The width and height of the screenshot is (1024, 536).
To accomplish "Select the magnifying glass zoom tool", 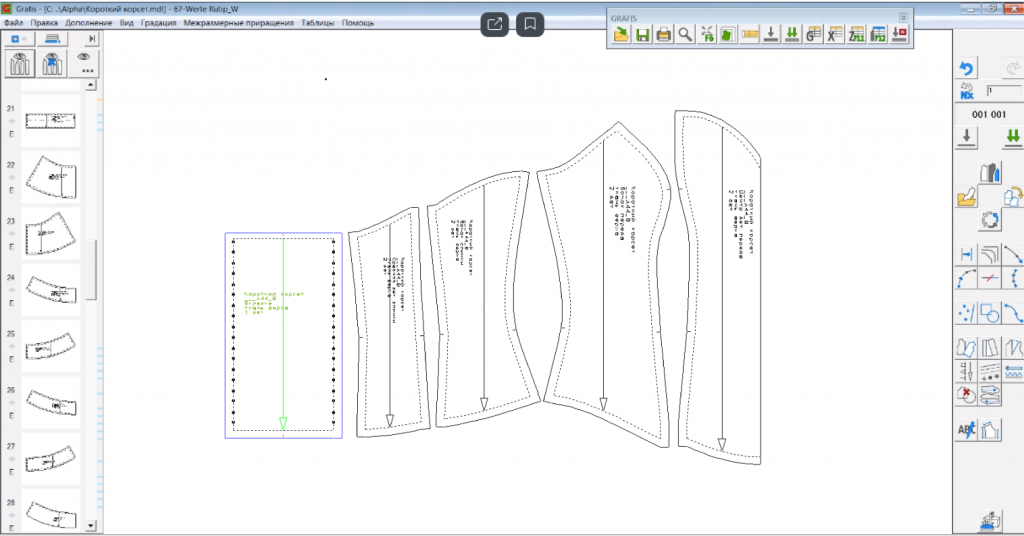I will tap(685, 35).
